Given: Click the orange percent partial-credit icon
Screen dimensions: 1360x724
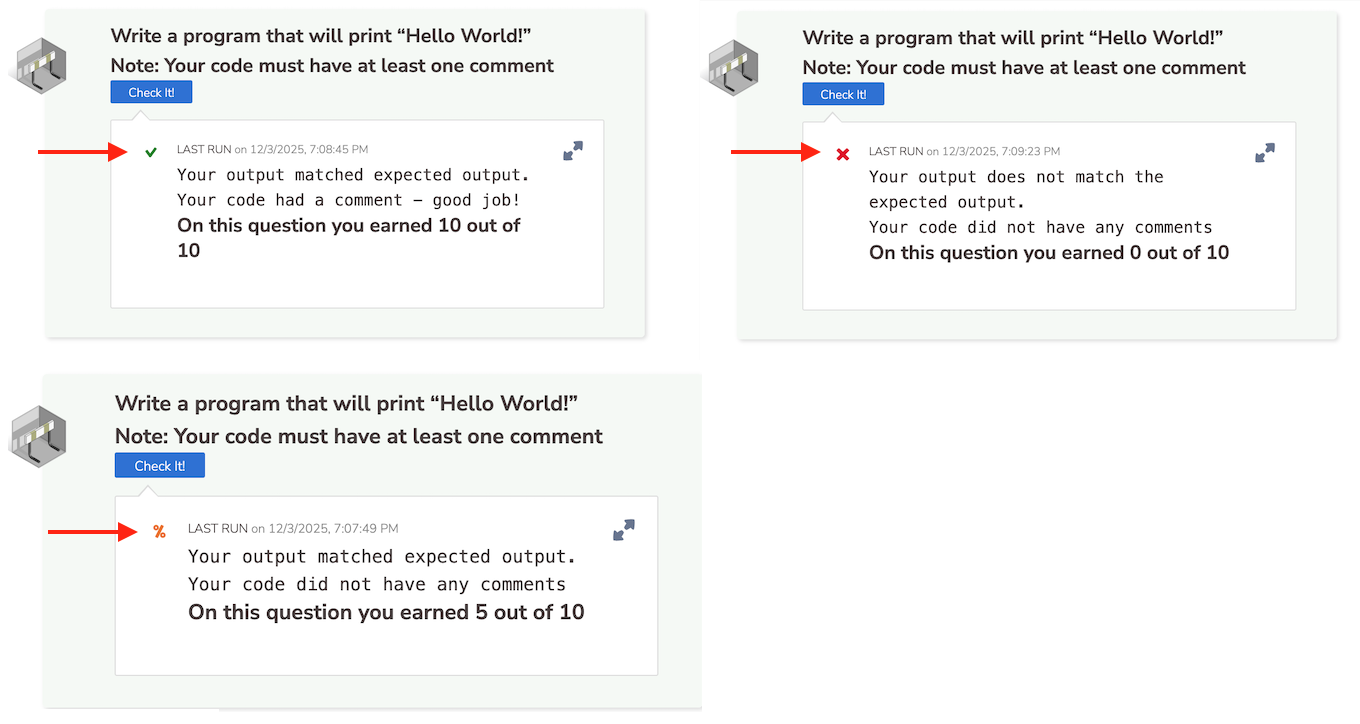Looking at the screenshot, I should [x=159, y=532].
